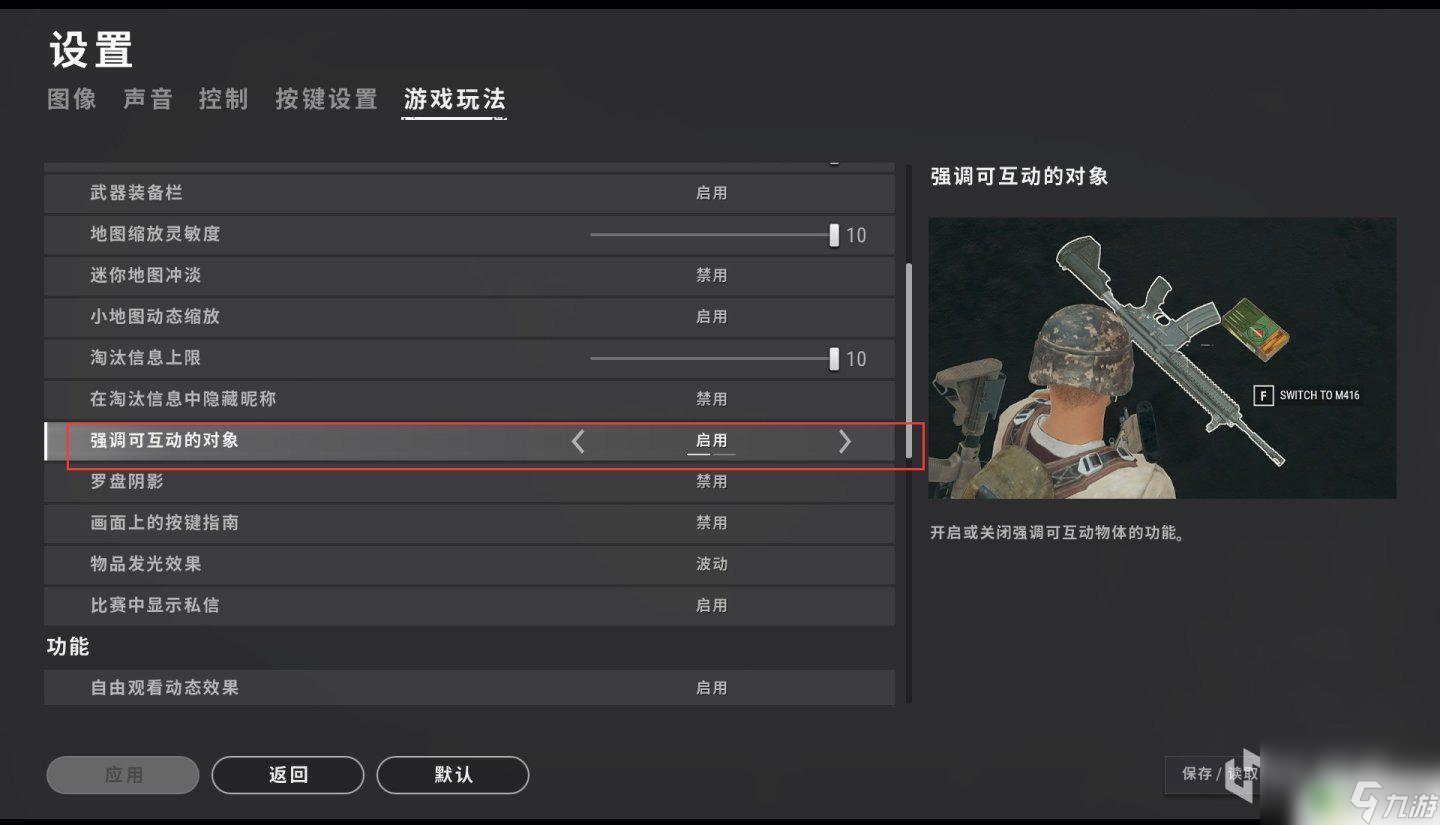Select the 在淘汰信息中隐藏昵称 row label
This screenshot has height=825, width=1440.
(x=183, y=399)
